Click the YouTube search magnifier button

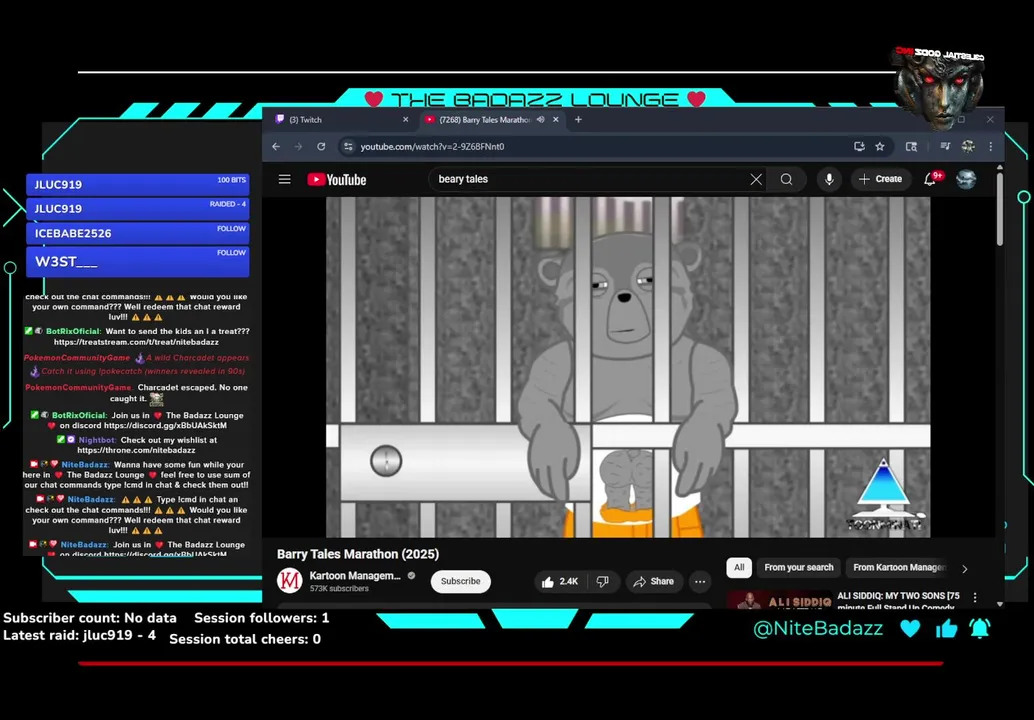pos(786,179)
